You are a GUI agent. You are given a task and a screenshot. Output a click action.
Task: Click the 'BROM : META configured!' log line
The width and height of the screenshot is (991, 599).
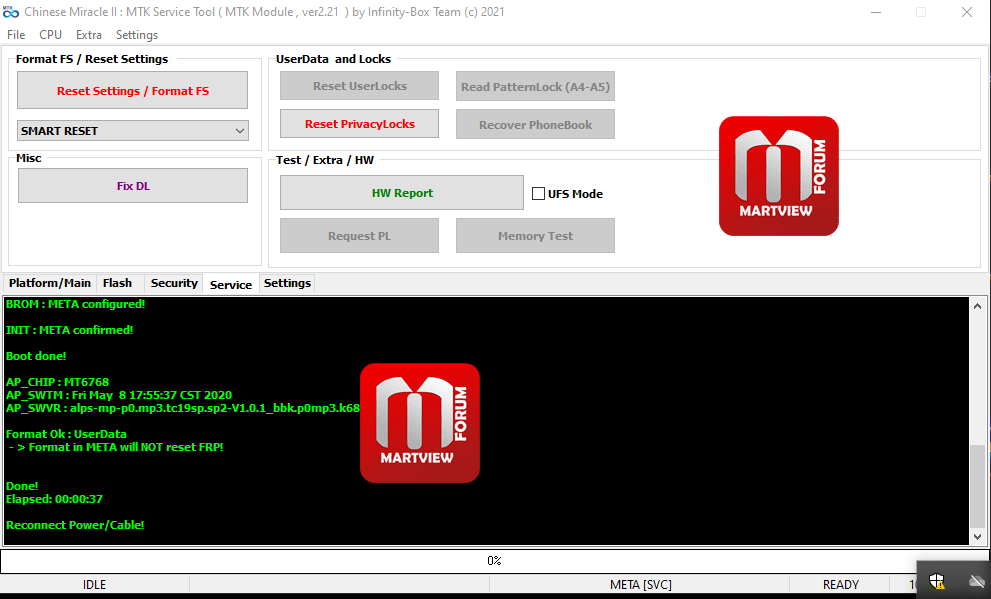click(76, 304)
